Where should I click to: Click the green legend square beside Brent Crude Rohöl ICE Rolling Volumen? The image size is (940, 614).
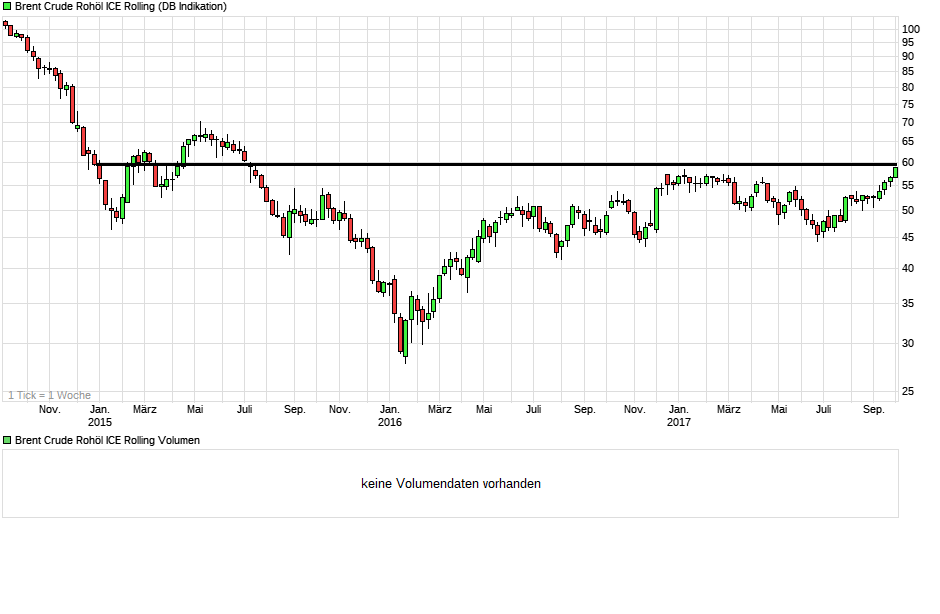(x=7, y=440)
